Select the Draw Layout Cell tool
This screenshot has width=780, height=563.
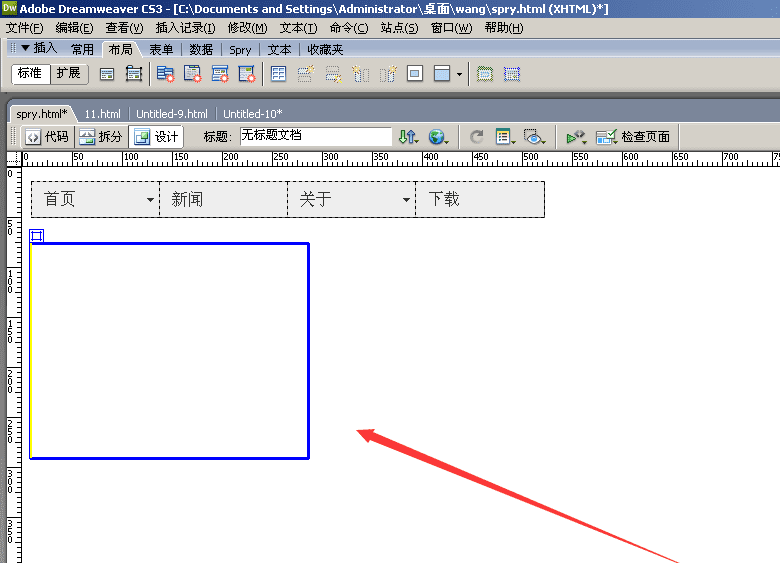[512, 75]
